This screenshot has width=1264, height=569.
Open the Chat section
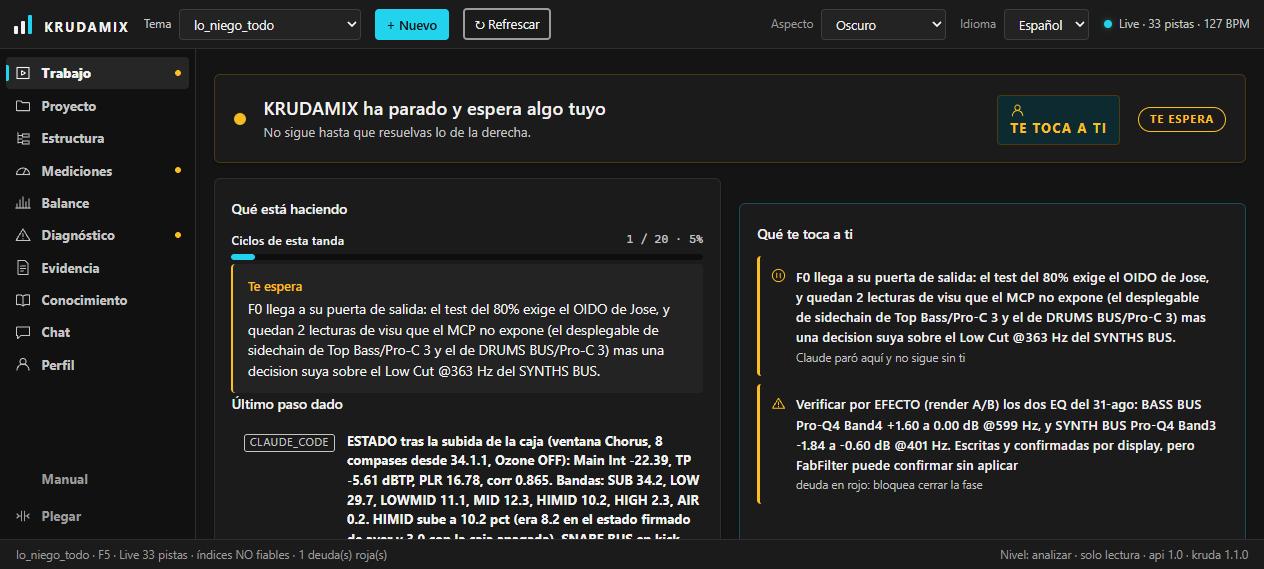click(x=97, y=332)
